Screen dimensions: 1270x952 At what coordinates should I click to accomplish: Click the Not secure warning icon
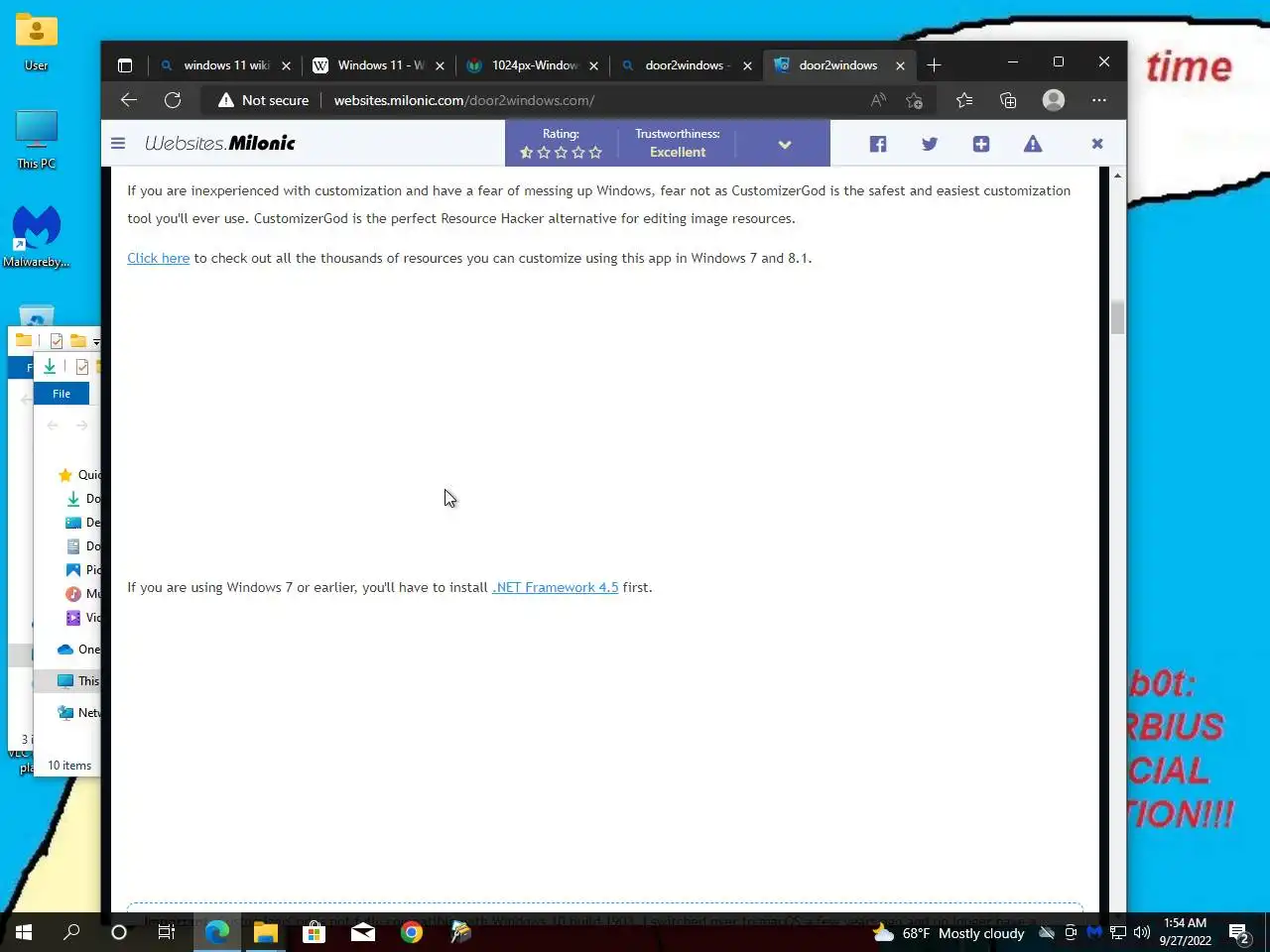point(226,100)
